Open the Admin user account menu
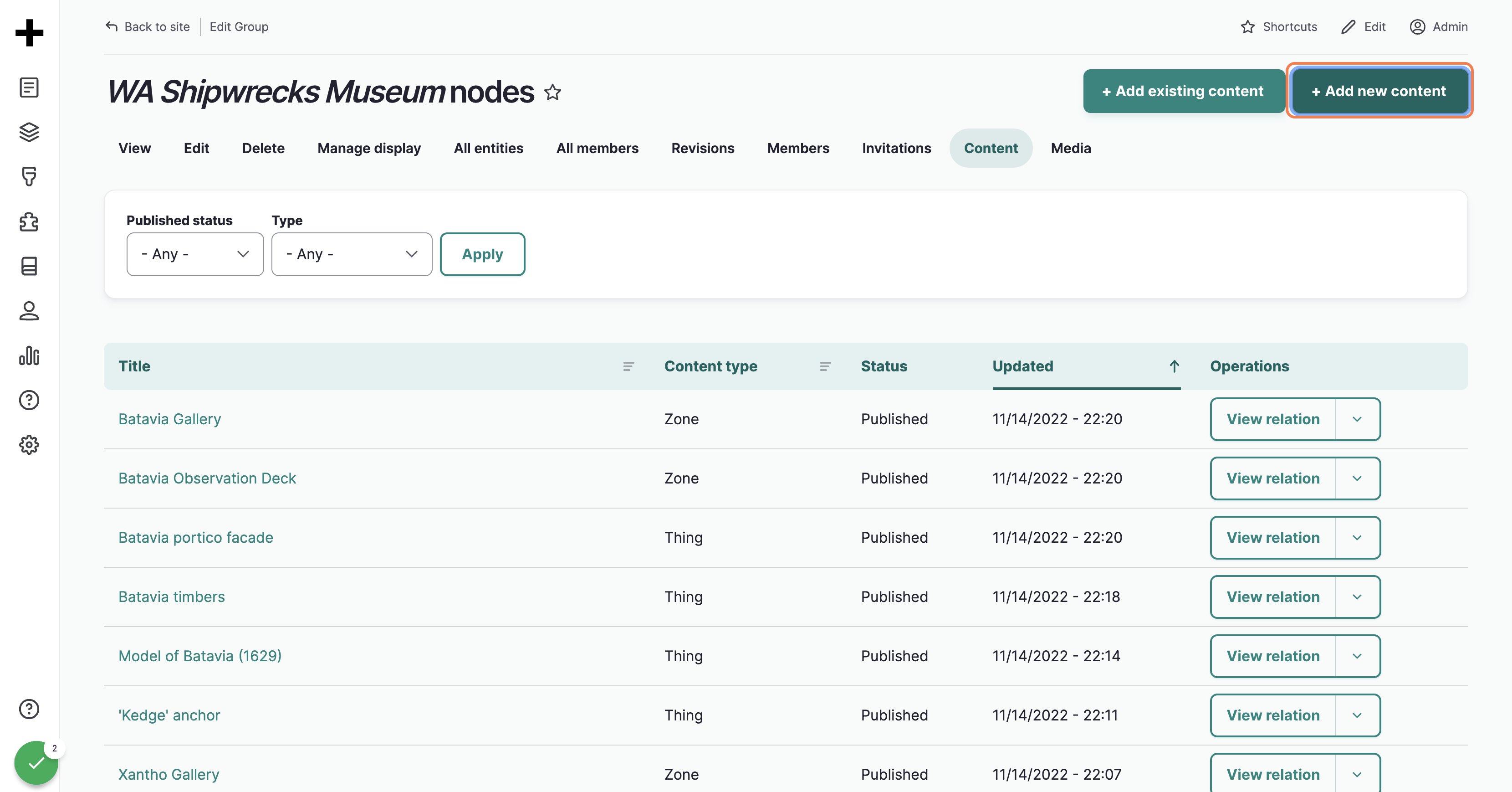1512x792 pixels. pyautogui.click(x=1439, y=26)
